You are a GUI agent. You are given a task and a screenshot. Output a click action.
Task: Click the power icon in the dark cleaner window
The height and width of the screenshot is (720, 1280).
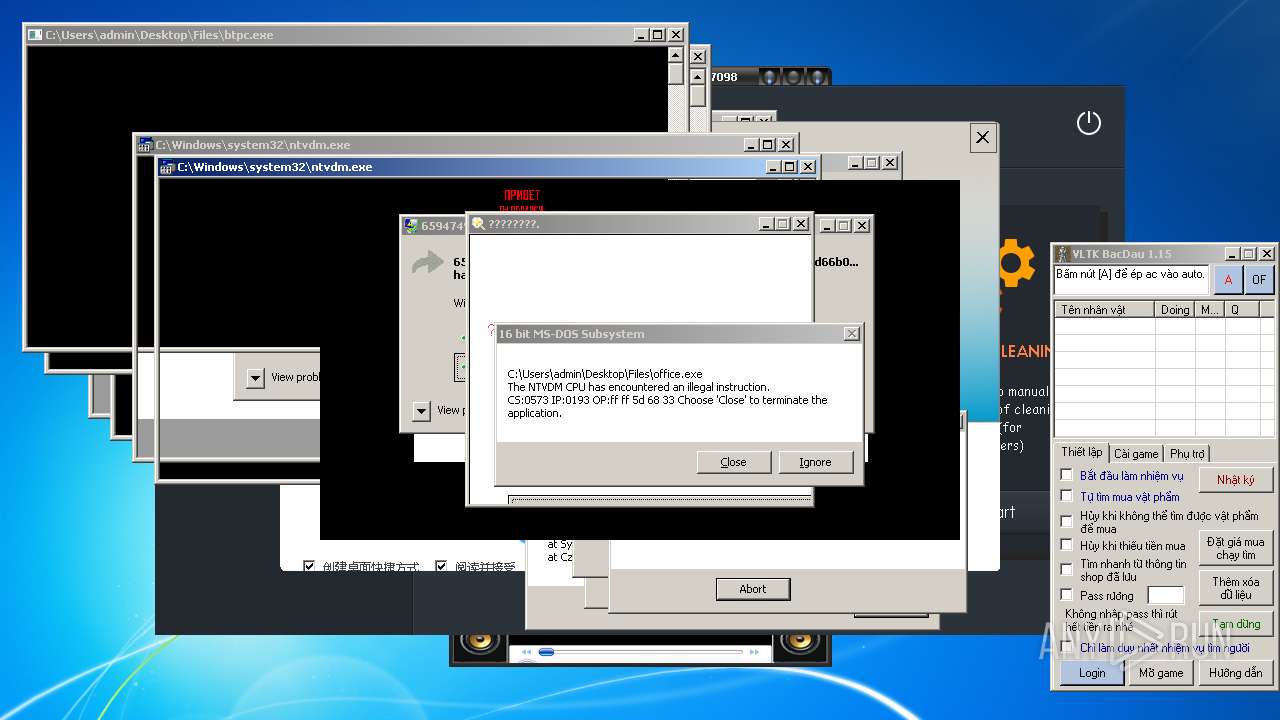(x=1088, y=123)
